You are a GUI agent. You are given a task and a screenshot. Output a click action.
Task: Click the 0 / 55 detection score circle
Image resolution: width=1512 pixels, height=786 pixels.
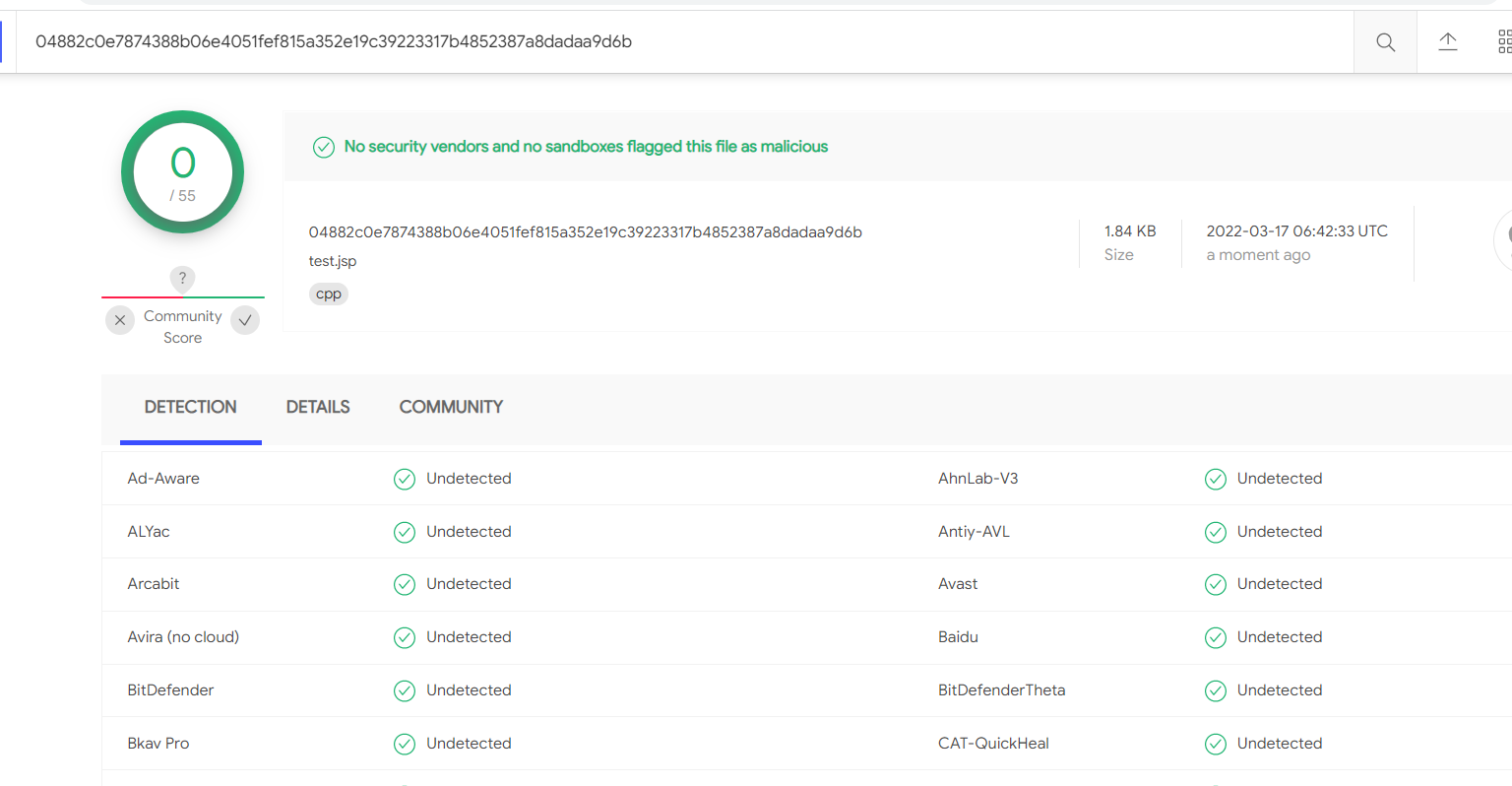tap(182, 172)
